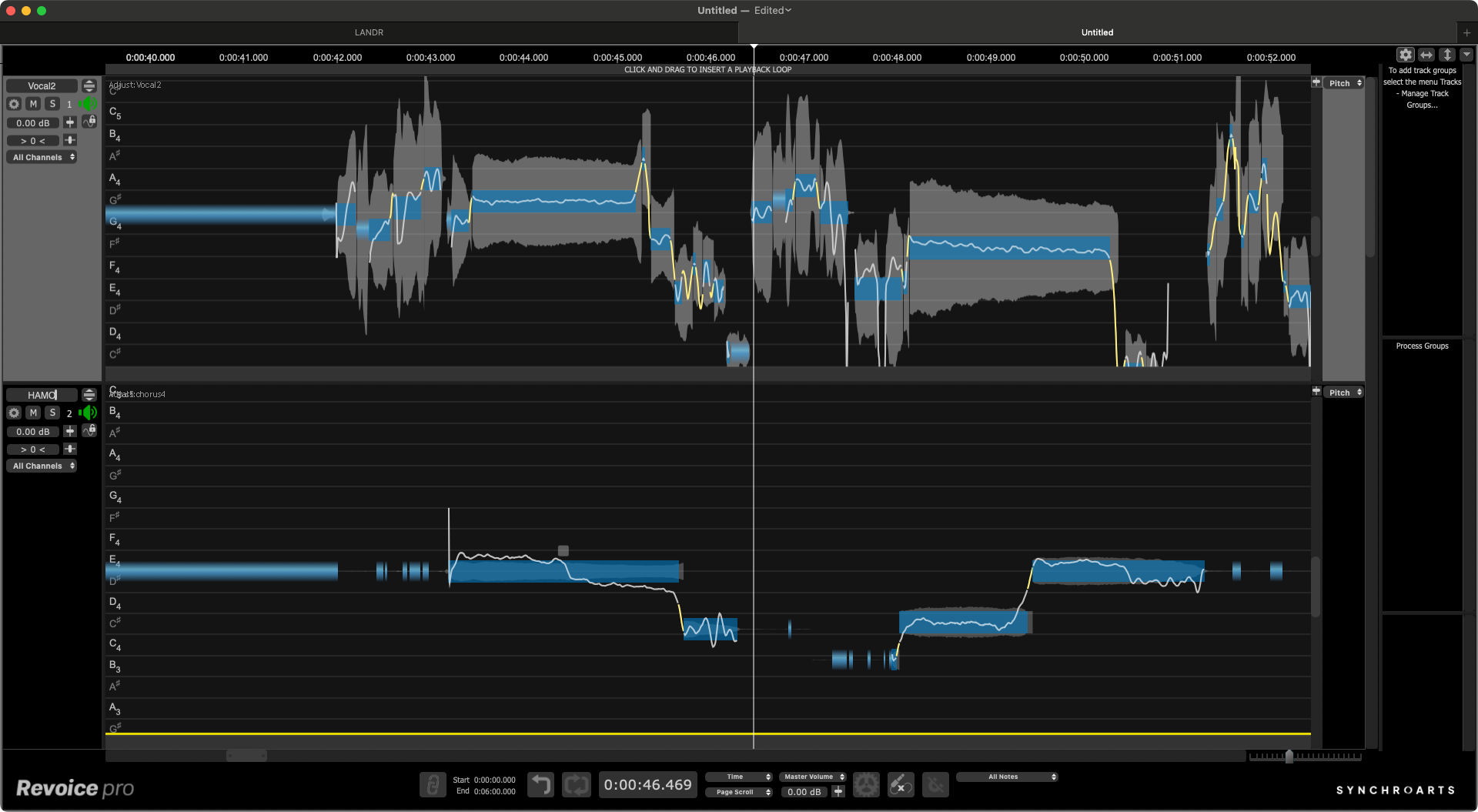Open the process gear icon in bottom bar
1478x812 pixels.
click(866, 785)
